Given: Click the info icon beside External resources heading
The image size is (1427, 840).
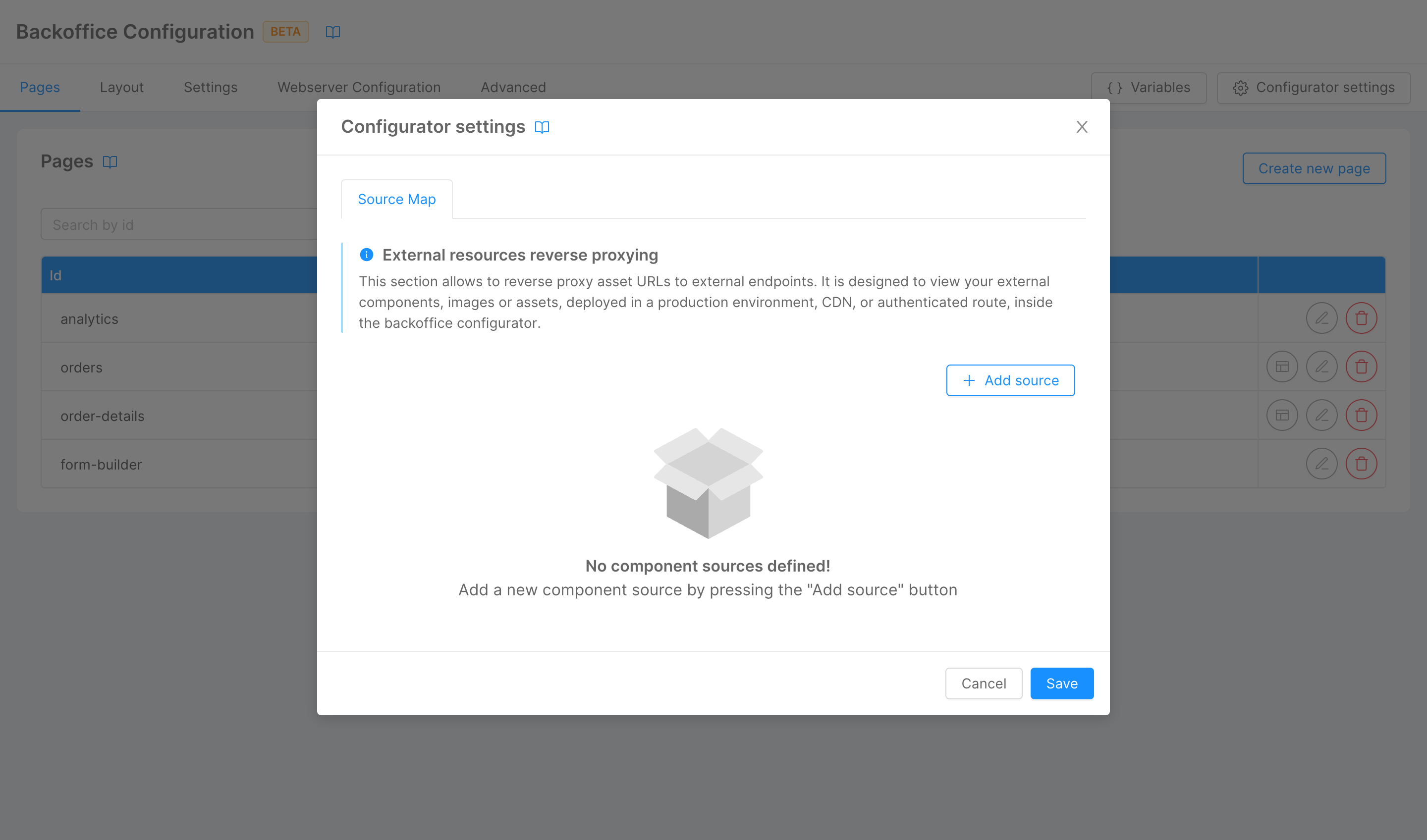Looking at the screenshot, I should (366, 255).
